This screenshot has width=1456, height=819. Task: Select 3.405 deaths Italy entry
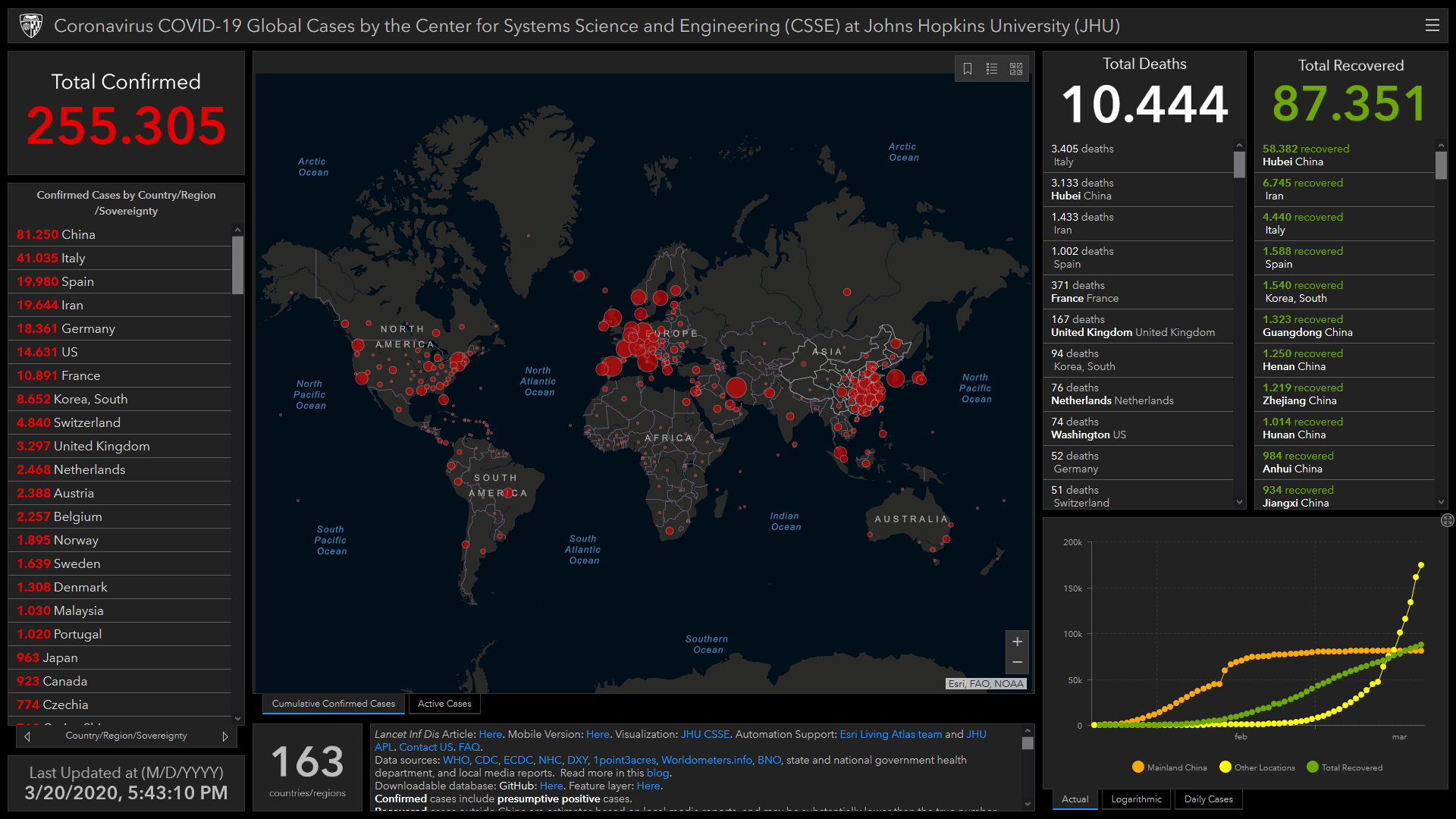pos(1139,155)
